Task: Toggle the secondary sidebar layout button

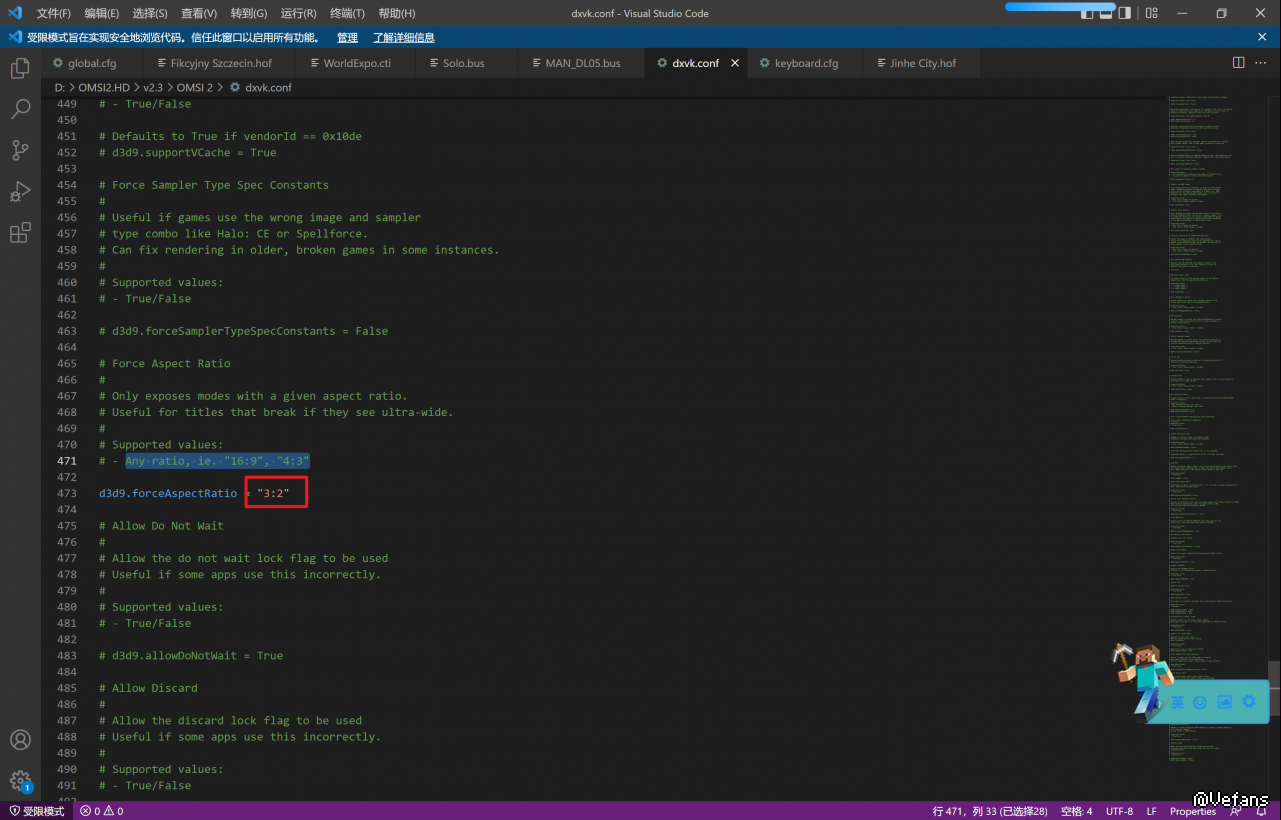Action: tap(1125, 13)
